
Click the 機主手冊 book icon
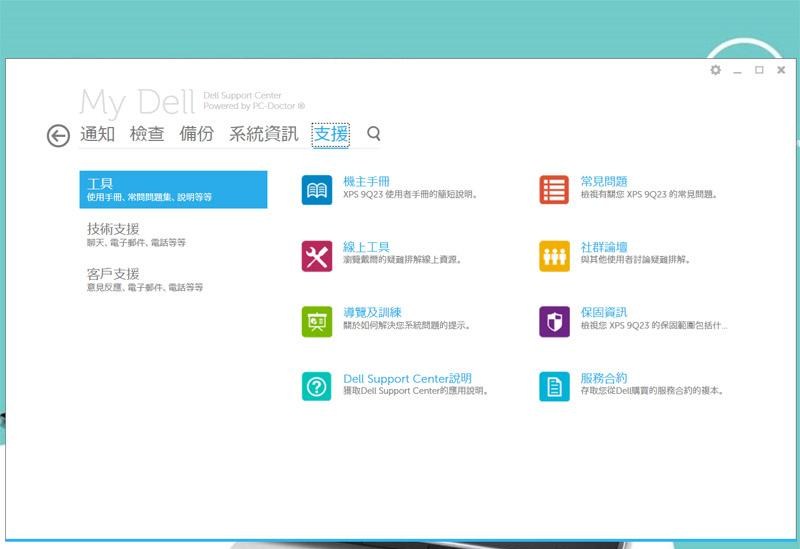click(x=316, y=189)
